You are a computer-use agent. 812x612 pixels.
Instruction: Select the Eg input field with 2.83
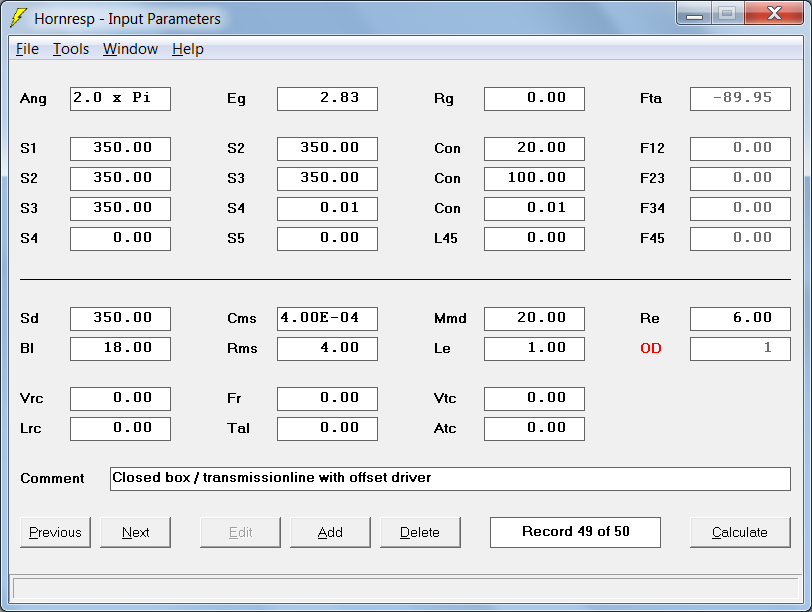pyautogui.click(x=327, y=98)
